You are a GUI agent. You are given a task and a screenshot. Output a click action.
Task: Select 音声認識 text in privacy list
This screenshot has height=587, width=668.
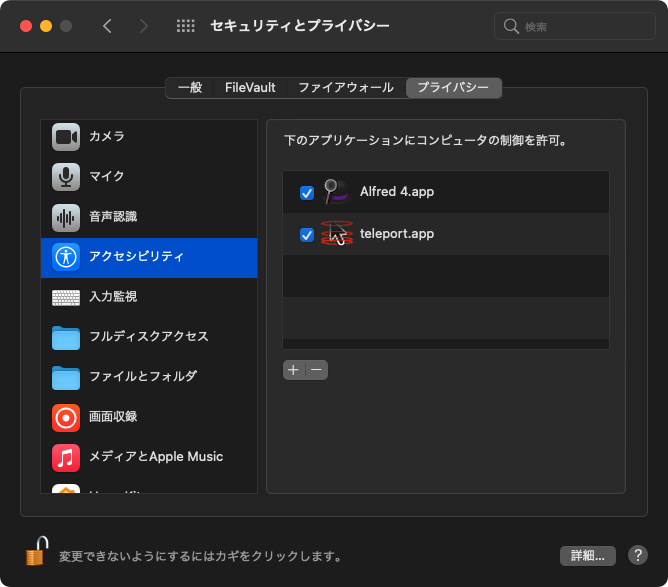point(113,216)
